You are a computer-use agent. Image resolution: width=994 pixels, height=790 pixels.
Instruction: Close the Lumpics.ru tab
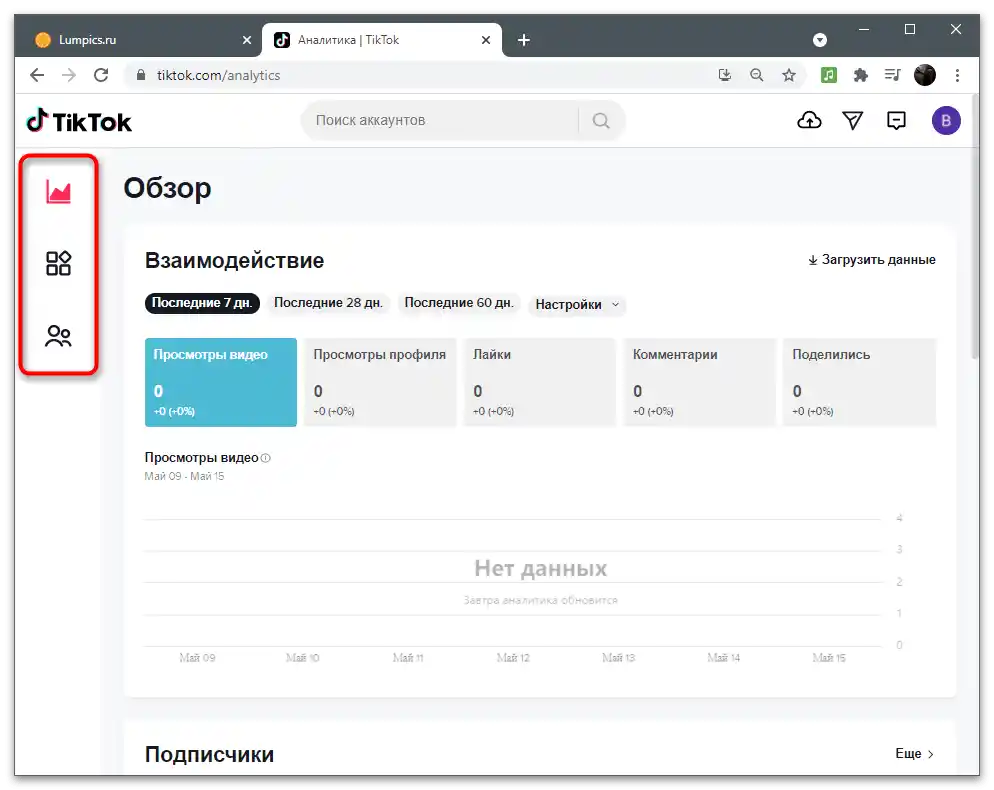click(247, 40)
